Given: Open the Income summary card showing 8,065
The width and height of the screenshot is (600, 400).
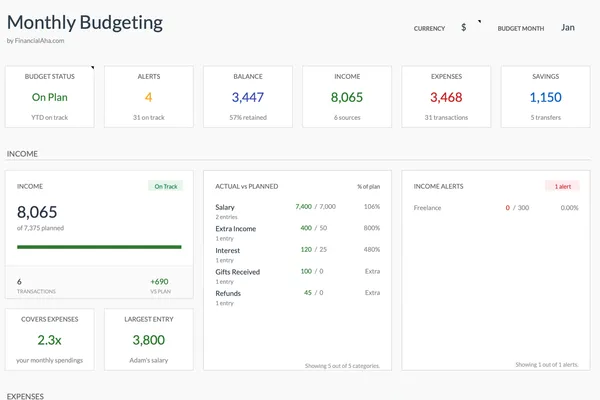Looking at the screenshot, I should pos(346,97).
